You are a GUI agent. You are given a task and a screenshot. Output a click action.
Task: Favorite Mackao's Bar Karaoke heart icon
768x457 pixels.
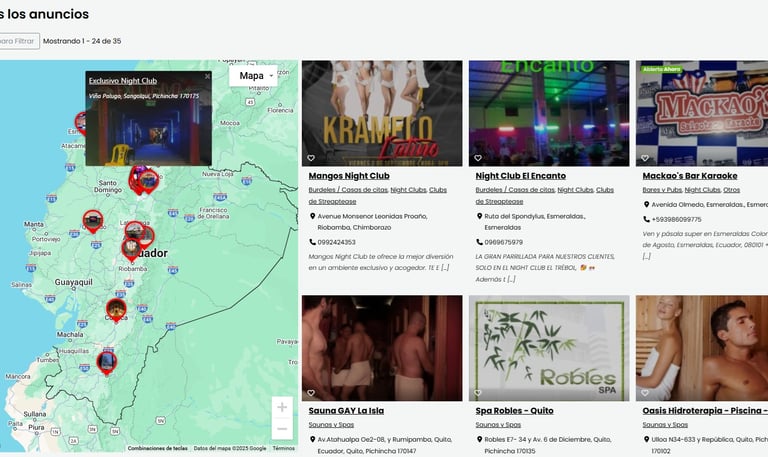click(x=645, y=158)
